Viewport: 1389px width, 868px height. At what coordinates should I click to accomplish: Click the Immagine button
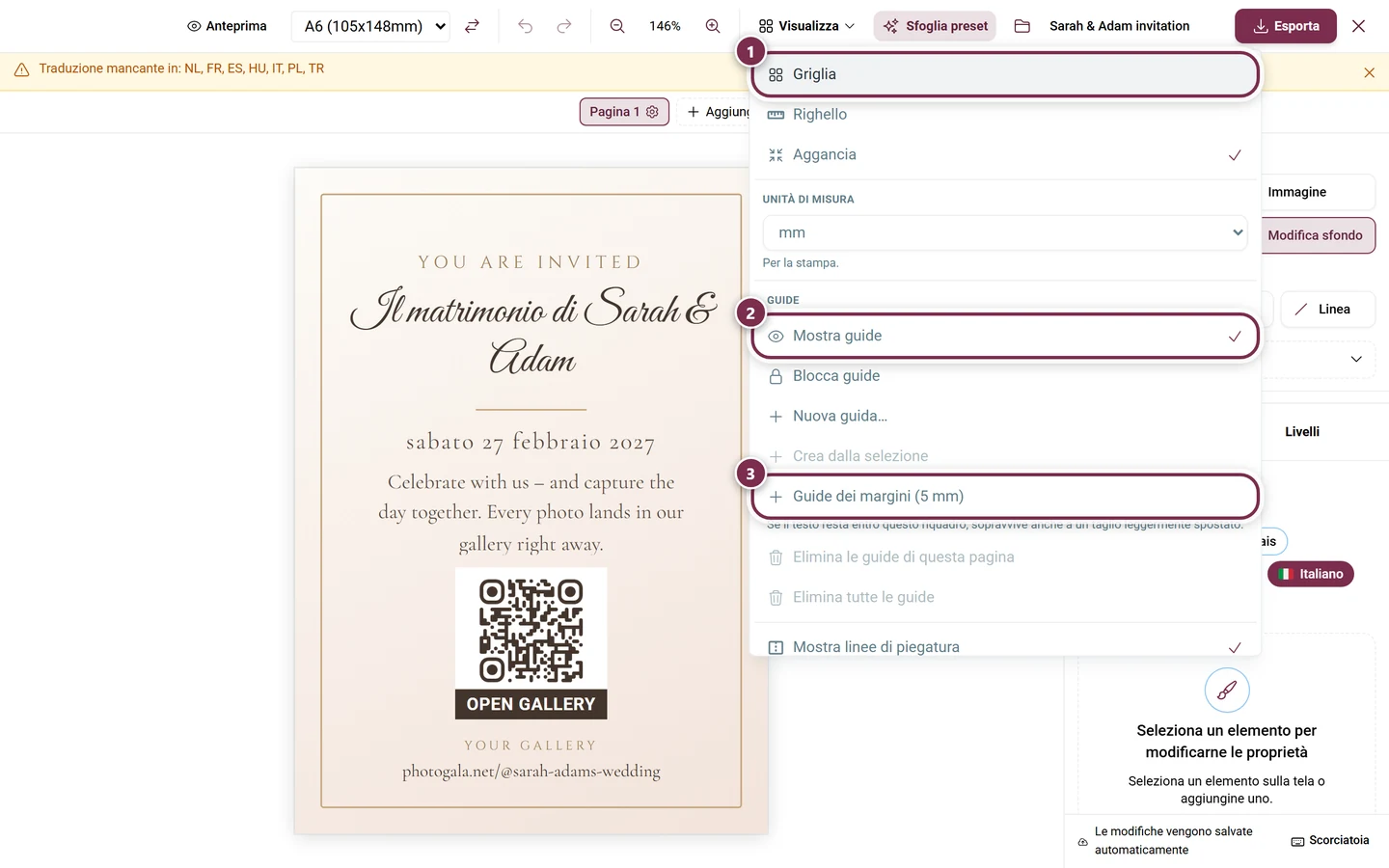coord(1317,192)
